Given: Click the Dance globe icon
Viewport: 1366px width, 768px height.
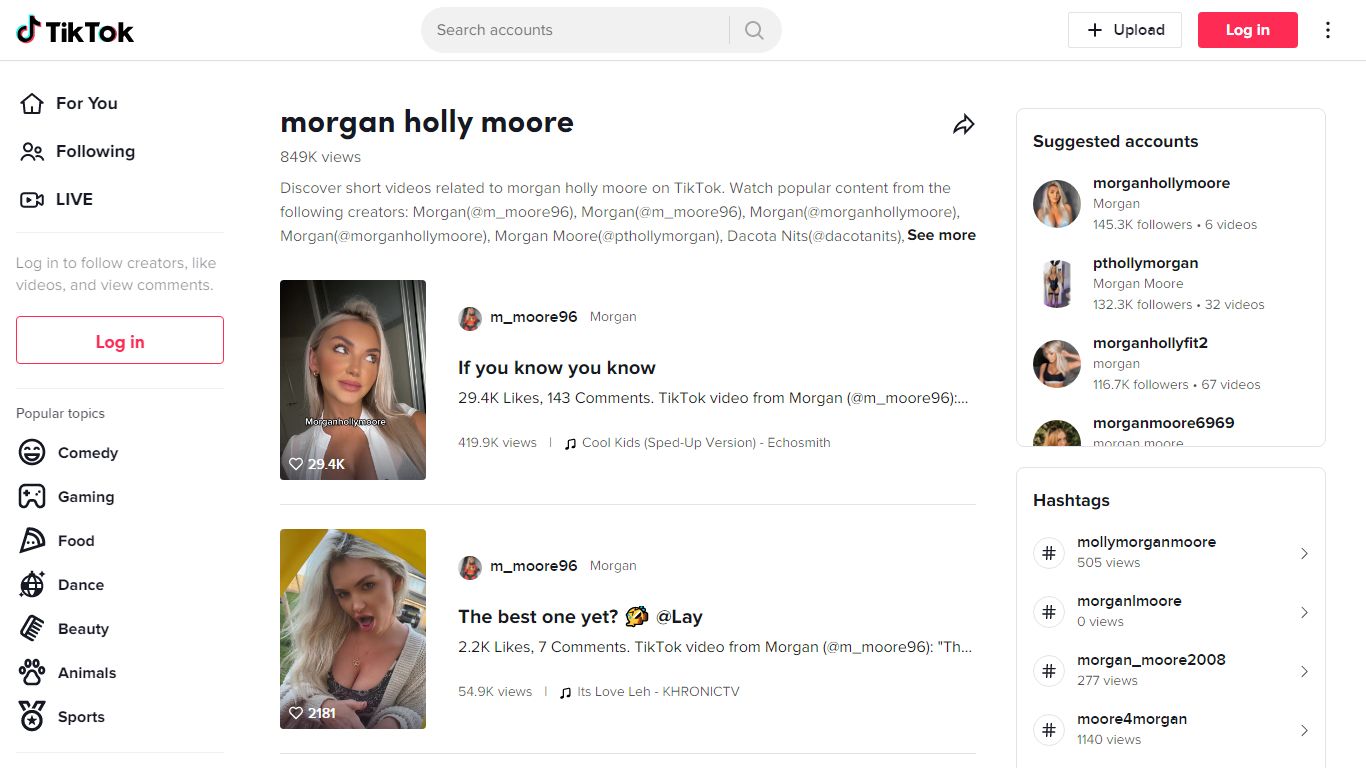Looking at the screenshot, I should (32, 585).
